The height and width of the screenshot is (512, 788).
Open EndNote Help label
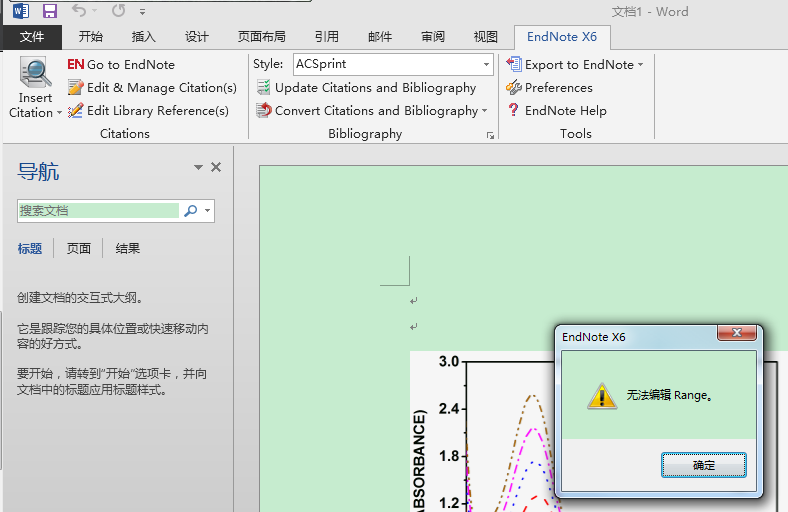[x=566, y=111]
